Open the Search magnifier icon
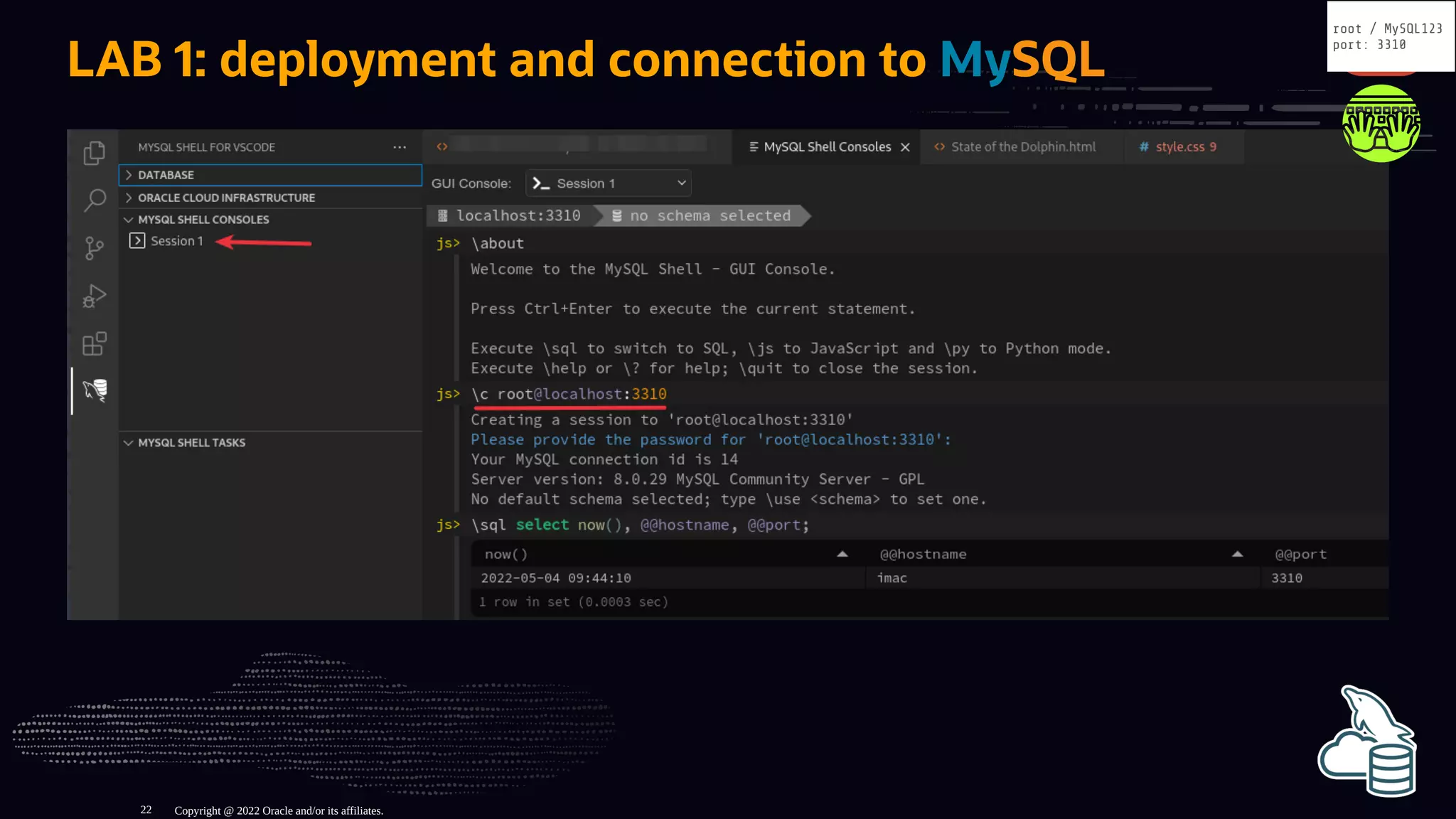 coord(94,200)
